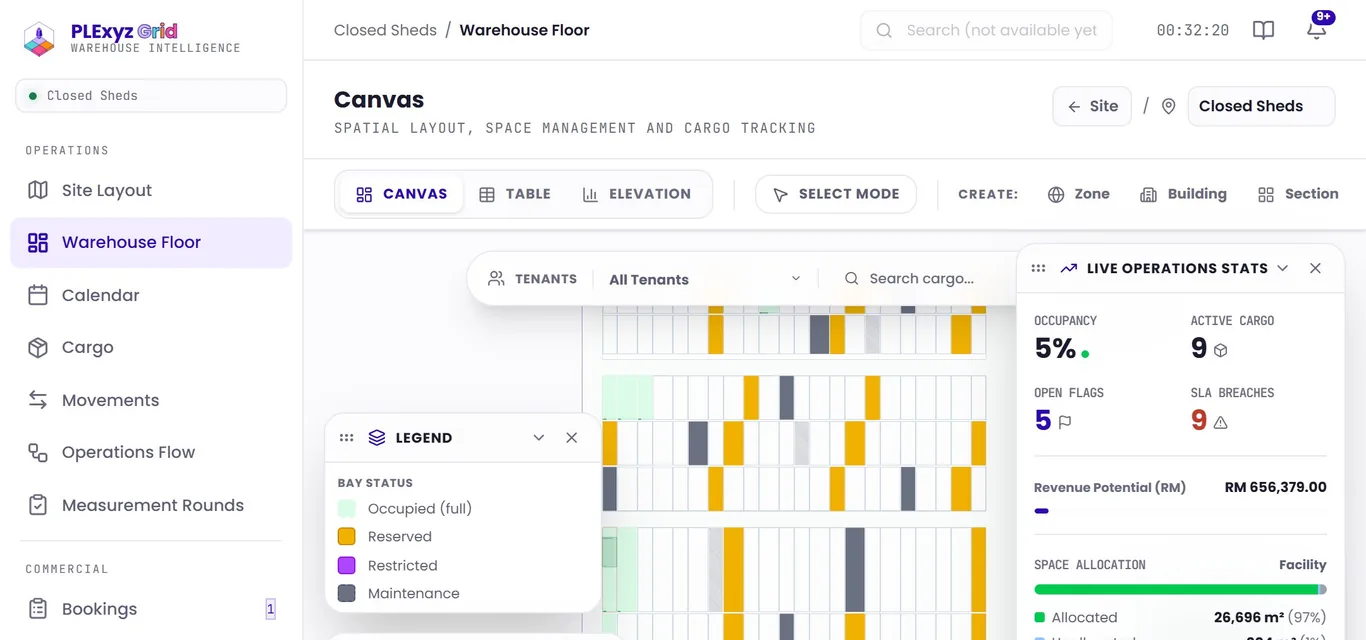Open Site Layout in sidebar
1366x640 pixels.
pos(151,190)
